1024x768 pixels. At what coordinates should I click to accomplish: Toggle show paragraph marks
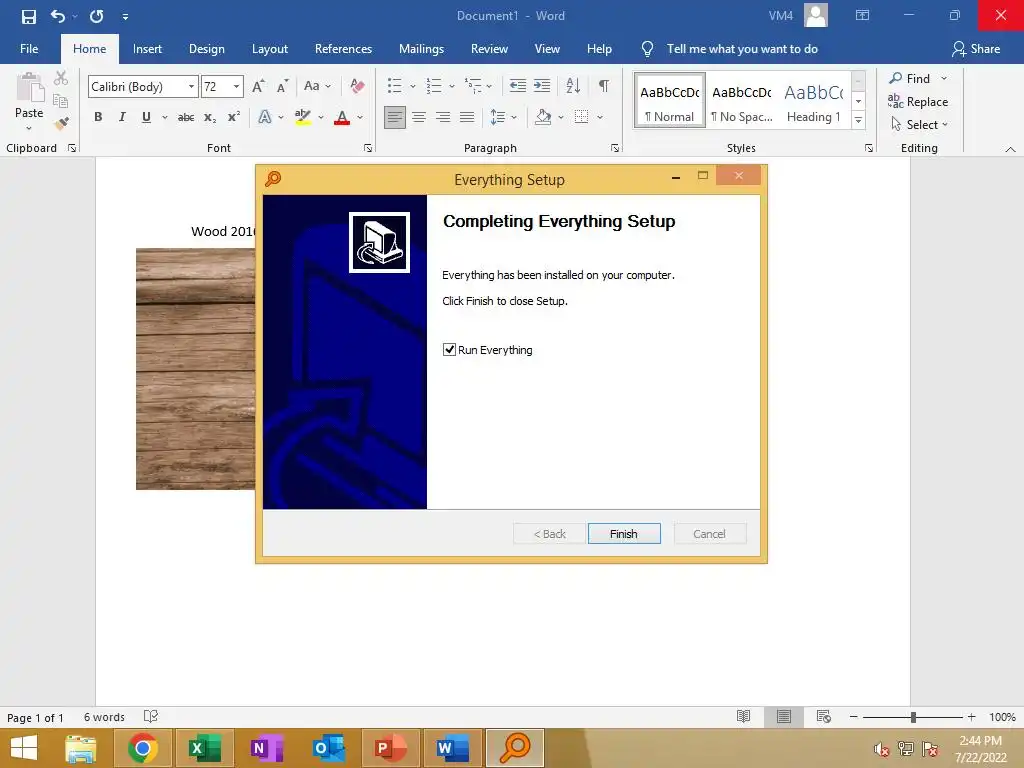pos(604,86)
